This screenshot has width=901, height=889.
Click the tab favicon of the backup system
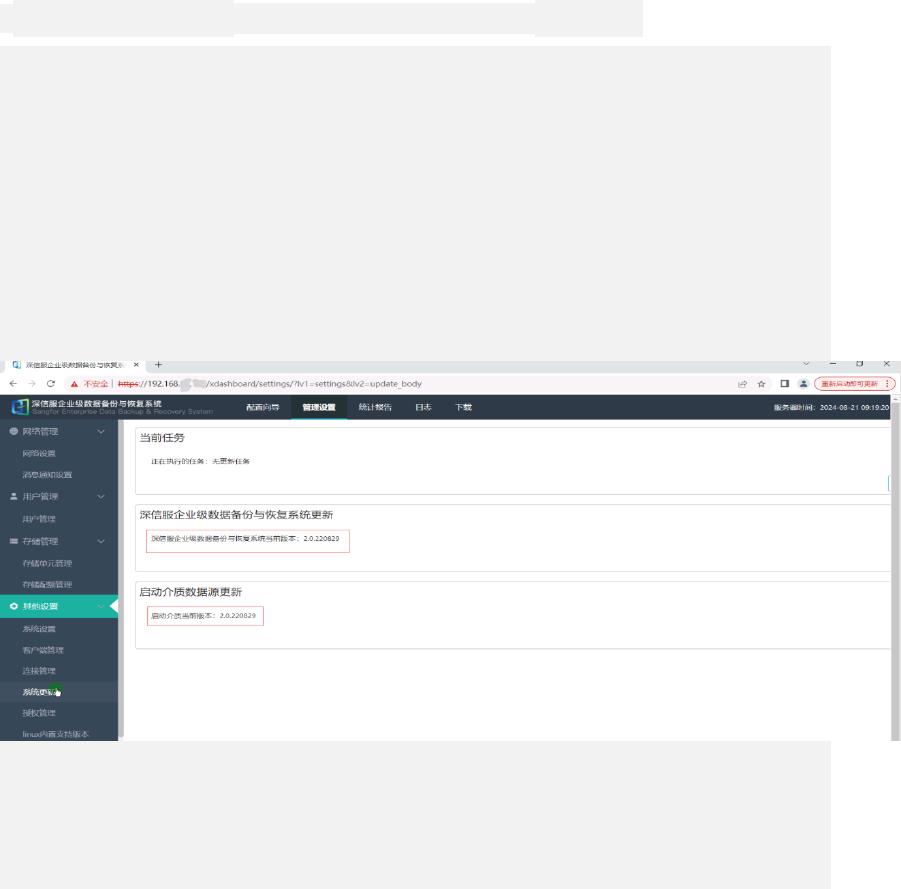[17, 364]
